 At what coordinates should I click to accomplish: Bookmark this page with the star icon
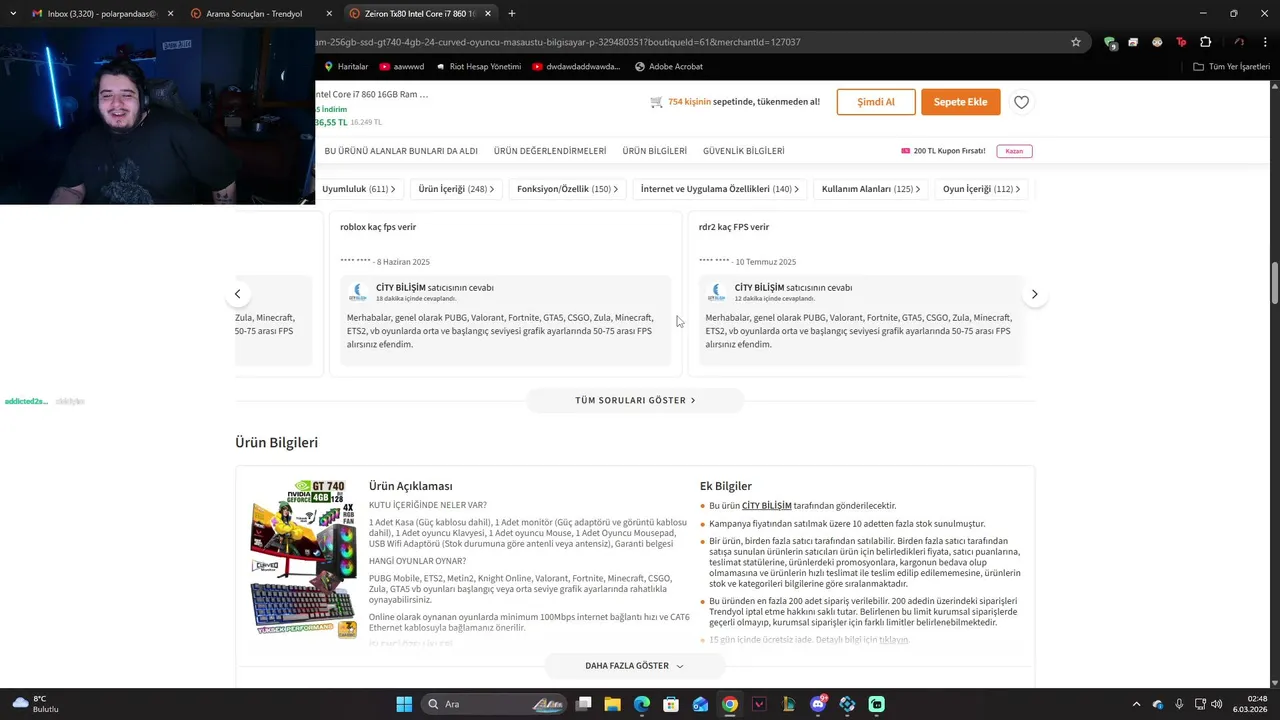(x=1076, y=42)
